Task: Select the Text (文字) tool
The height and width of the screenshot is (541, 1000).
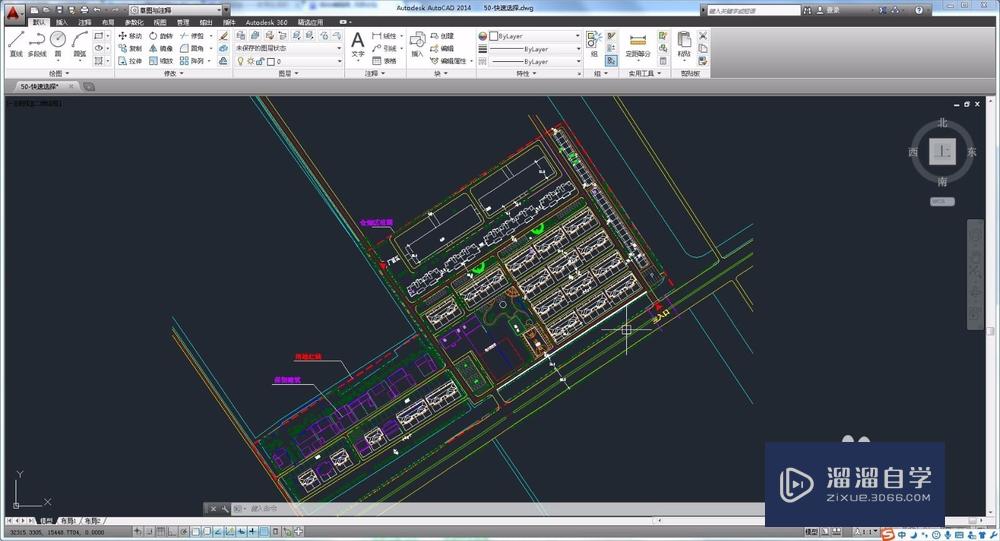Action: (x=358, y=45)
